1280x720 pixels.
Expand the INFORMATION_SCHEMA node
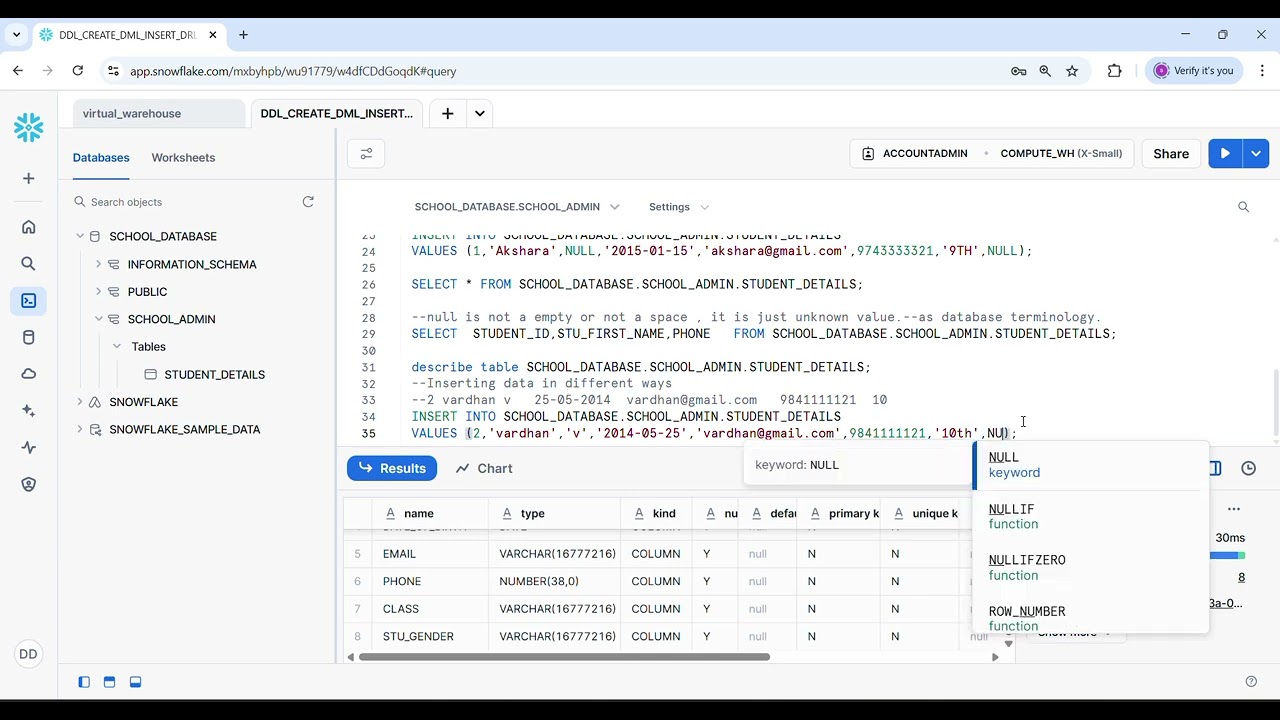tap(98, 264)
